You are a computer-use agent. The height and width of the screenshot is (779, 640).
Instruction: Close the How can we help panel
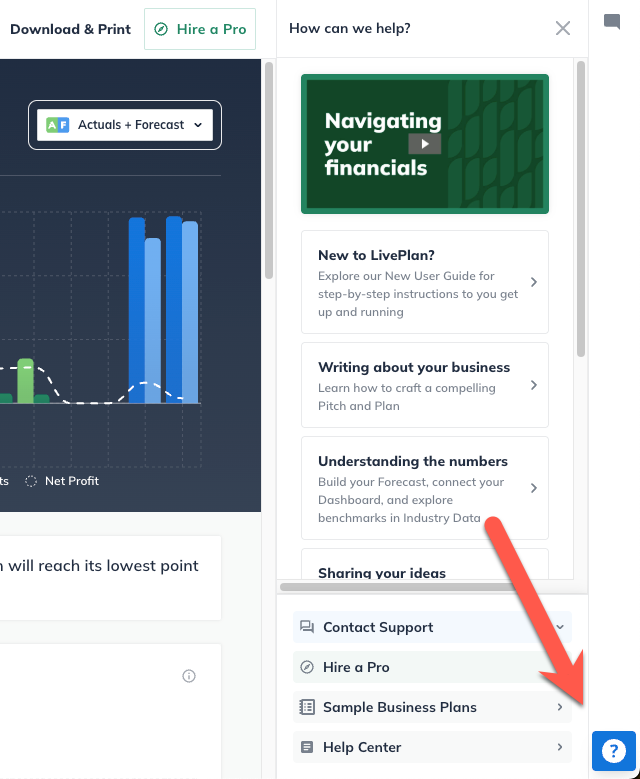563,28
